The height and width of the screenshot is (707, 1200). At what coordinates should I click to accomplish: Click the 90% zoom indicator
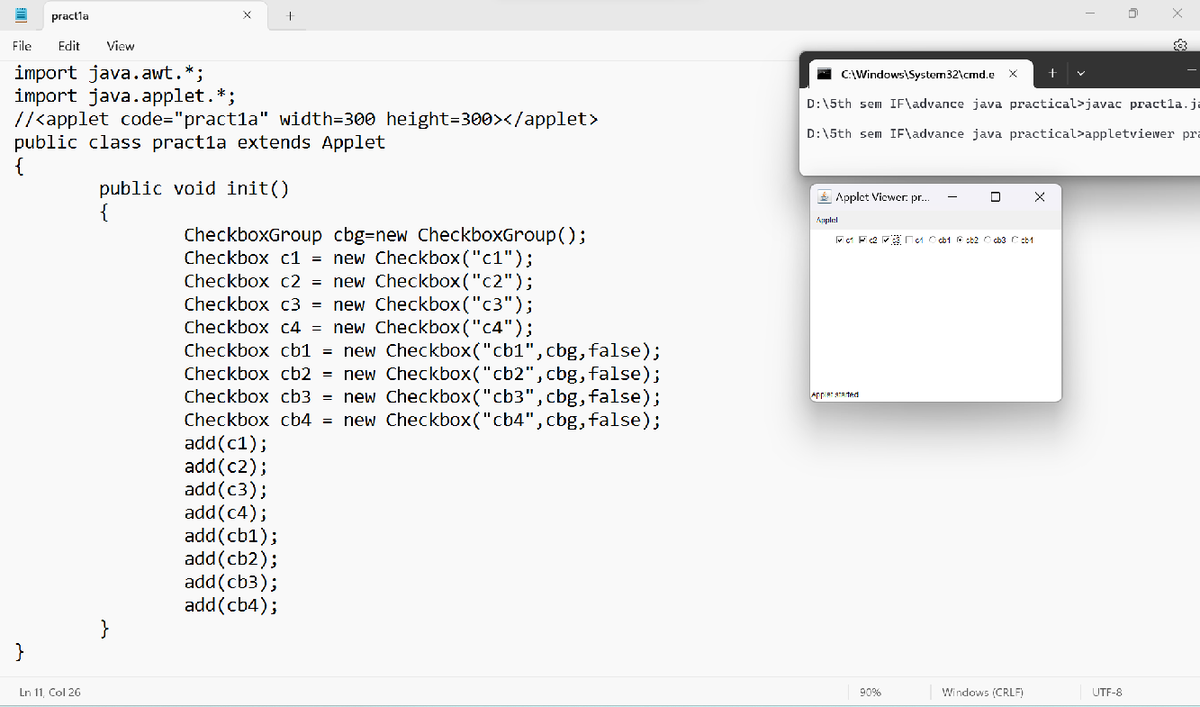click(x=869, y=691)
